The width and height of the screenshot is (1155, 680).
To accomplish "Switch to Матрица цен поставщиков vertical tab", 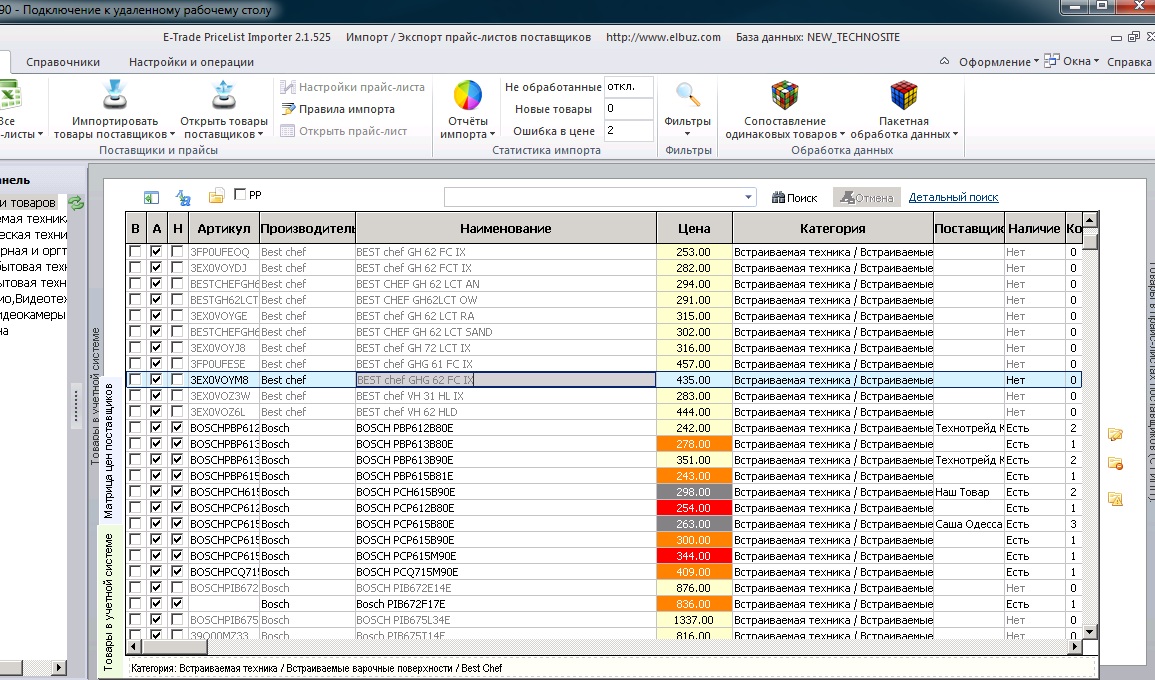I will (109, 451).
